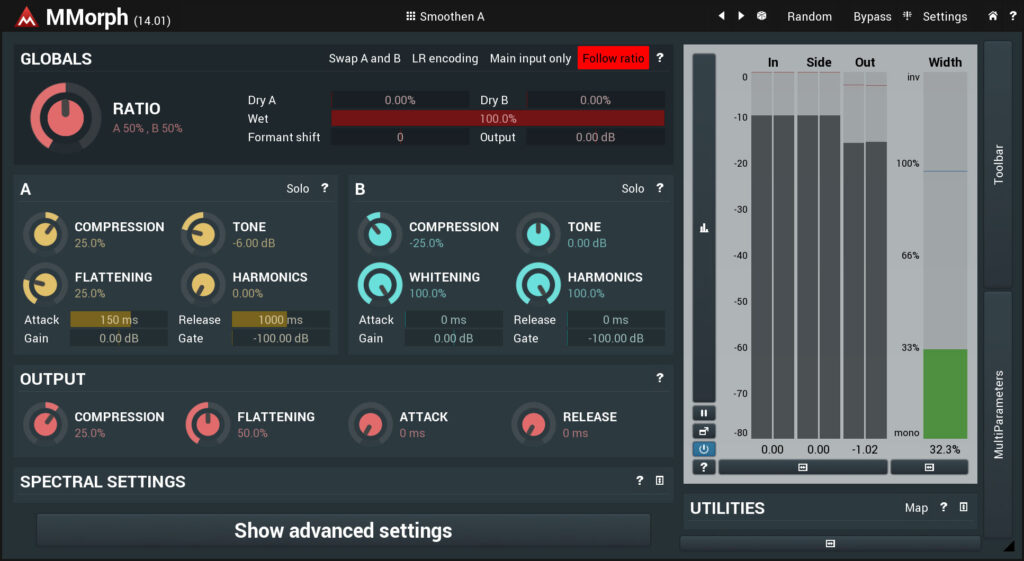Click the dice randomize icon
1024x561 pixels.
pos(761,16)
